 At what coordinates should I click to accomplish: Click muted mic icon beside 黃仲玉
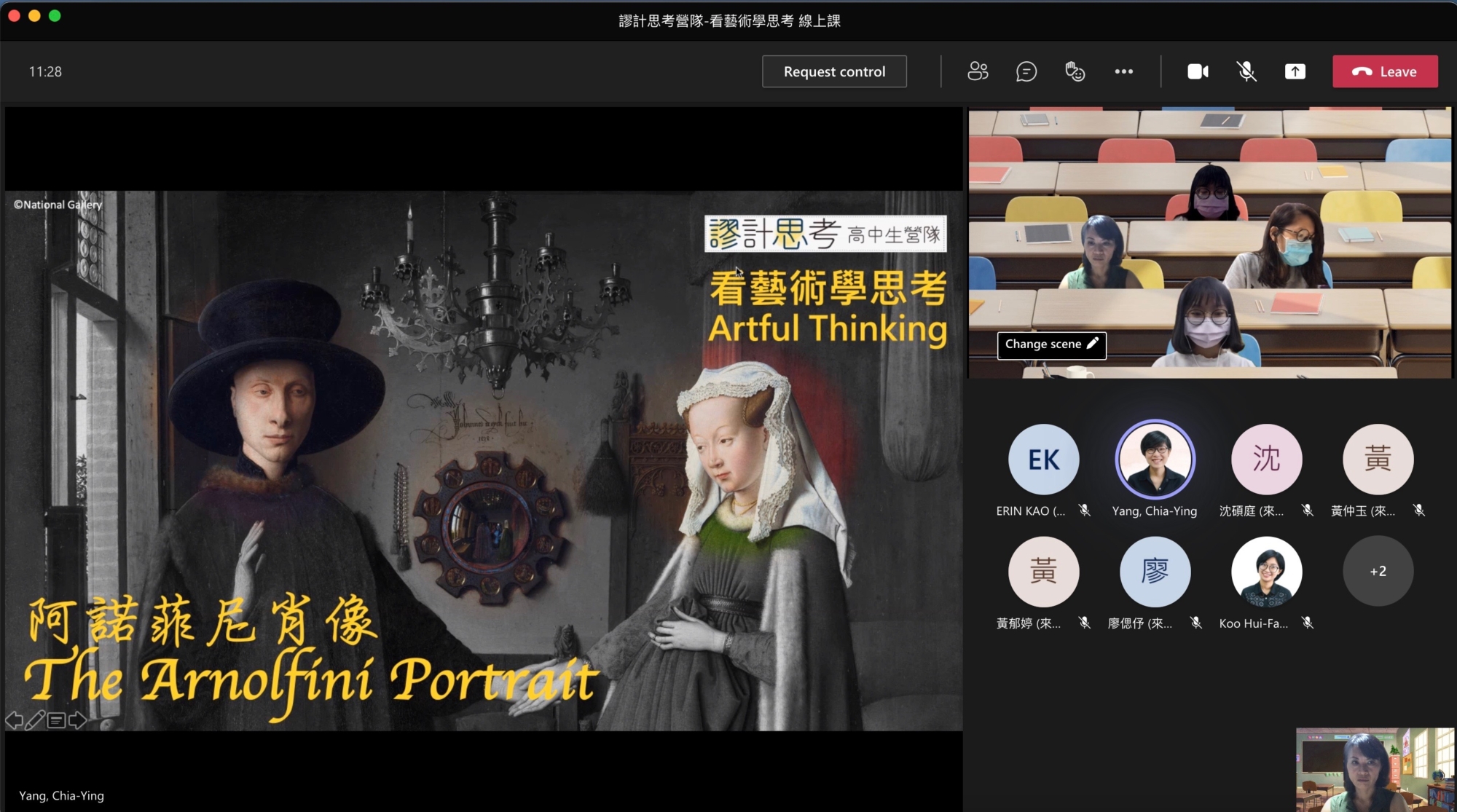tap(1419, 511)
